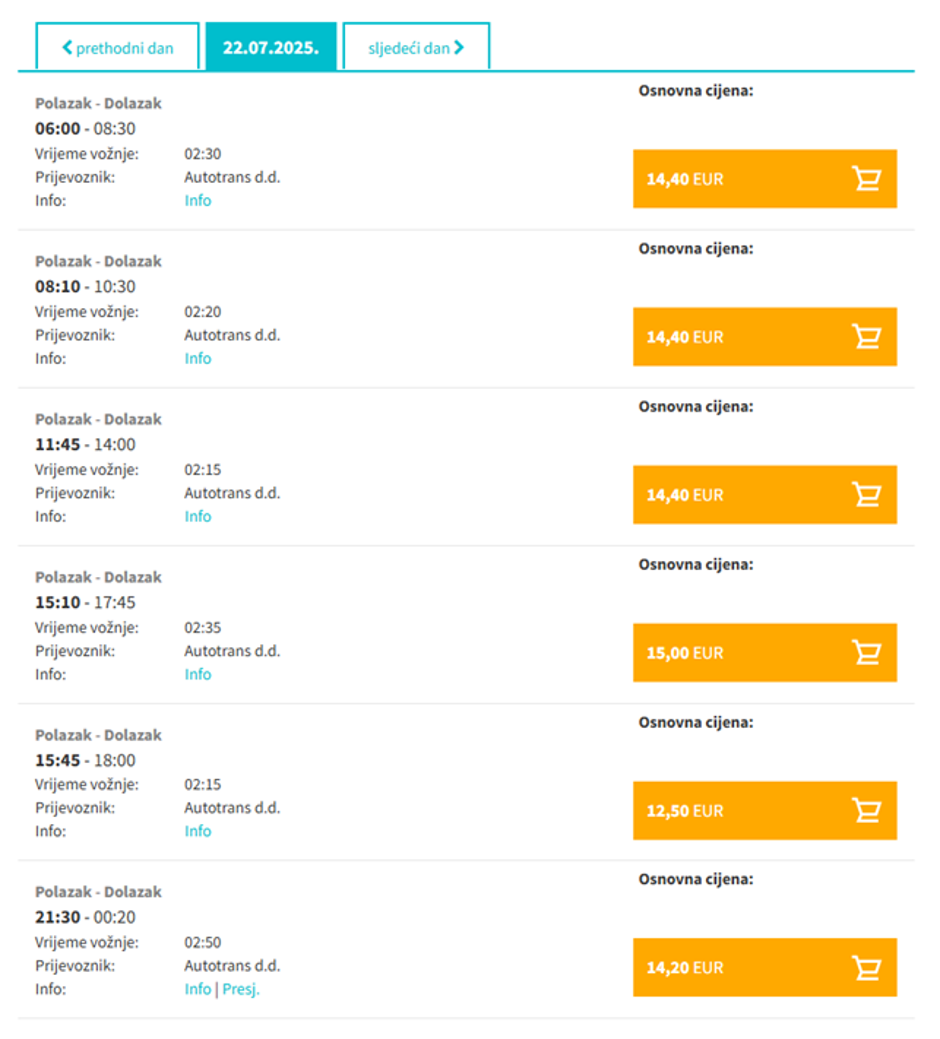Open Info link for 06:00 bus
The width and height of the screenshot is (940, 1039).
(x=197, y=201)
